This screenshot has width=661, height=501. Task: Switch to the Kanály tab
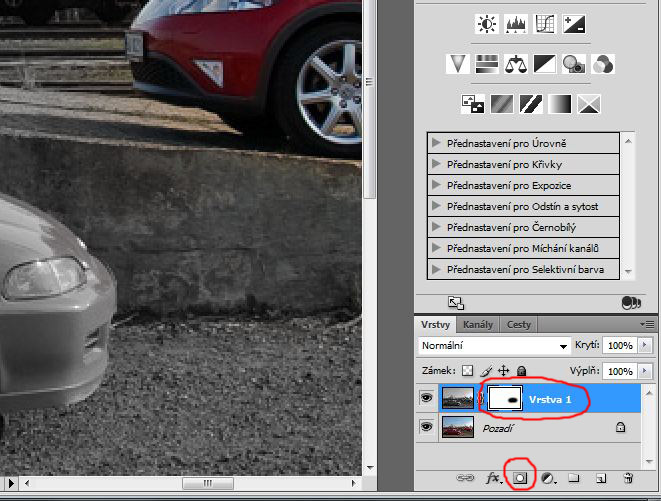pyautogui.click(x=478, y=325)
